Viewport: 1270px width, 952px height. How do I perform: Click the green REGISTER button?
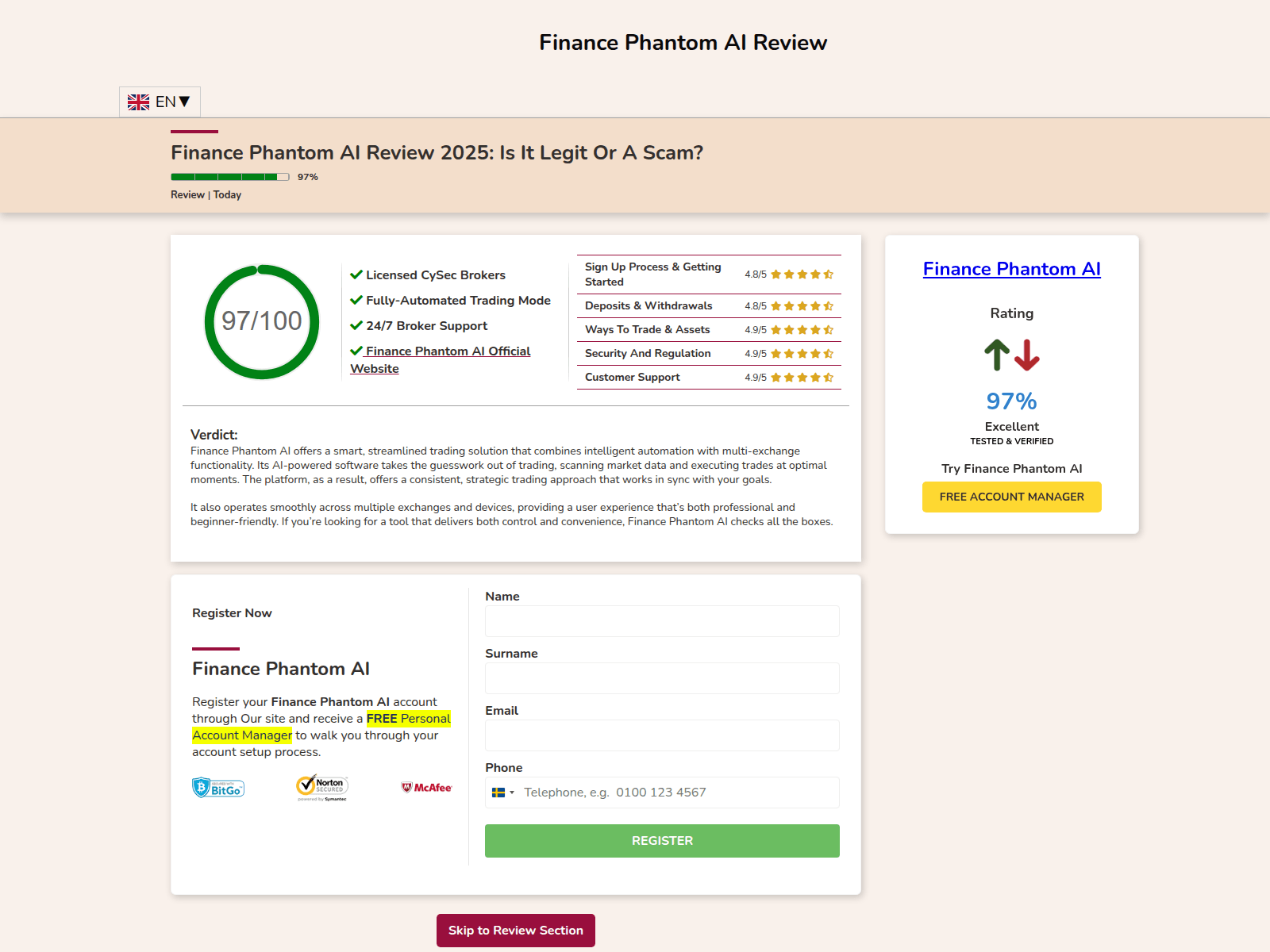pyautogui.click(x=662, y=841)
